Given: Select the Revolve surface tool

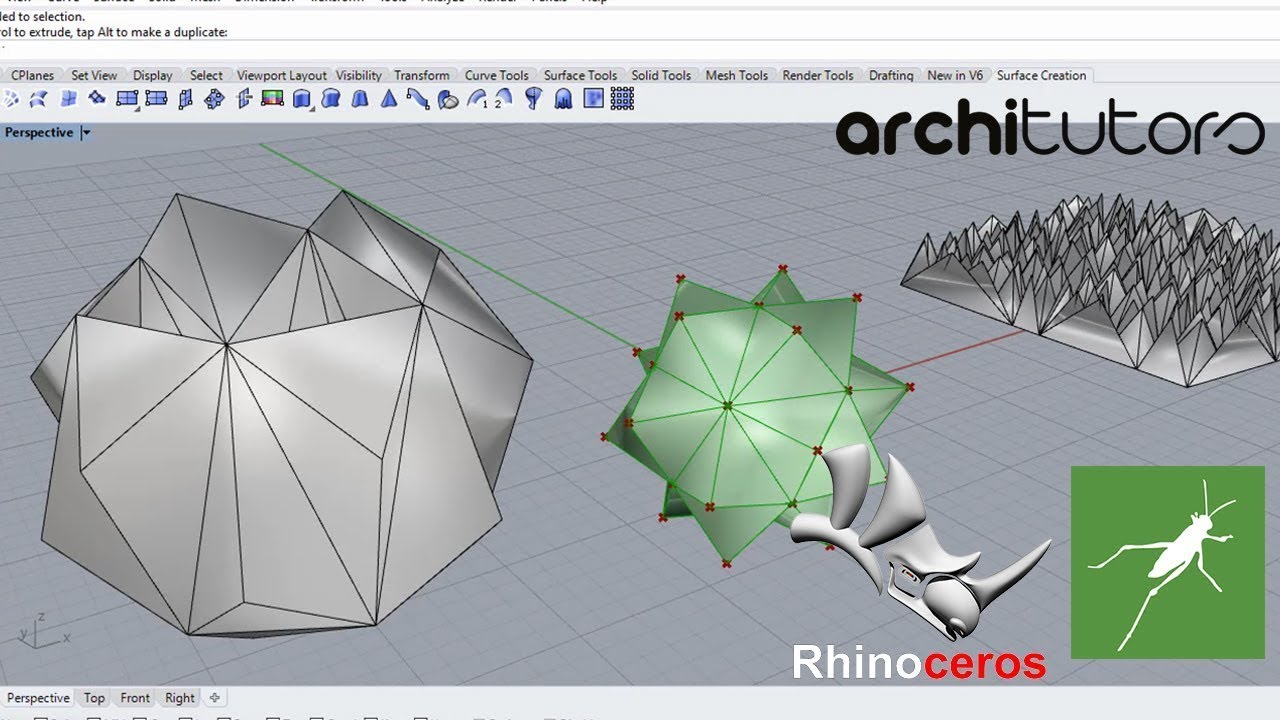Looking at the screenshot, I should pyautogui.click(x=533, y=99).
